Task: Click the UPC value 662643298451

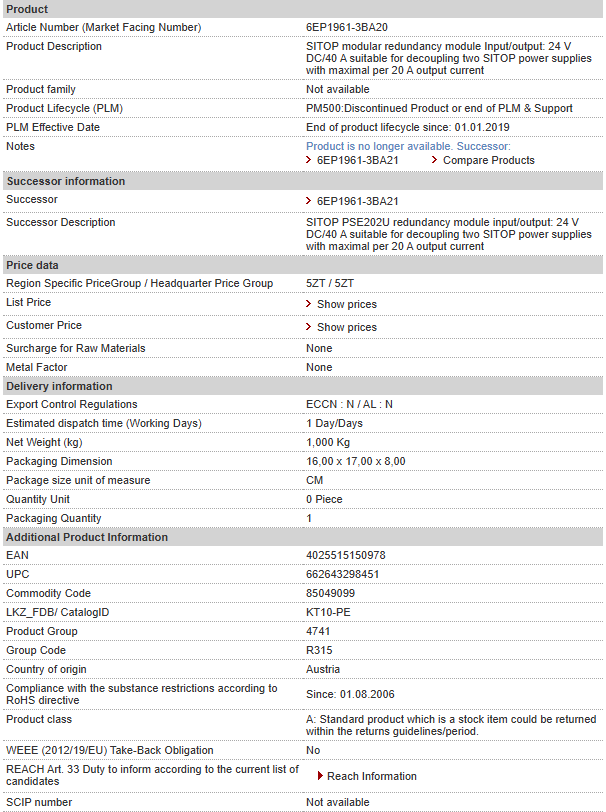Action: tap(342, 574)
